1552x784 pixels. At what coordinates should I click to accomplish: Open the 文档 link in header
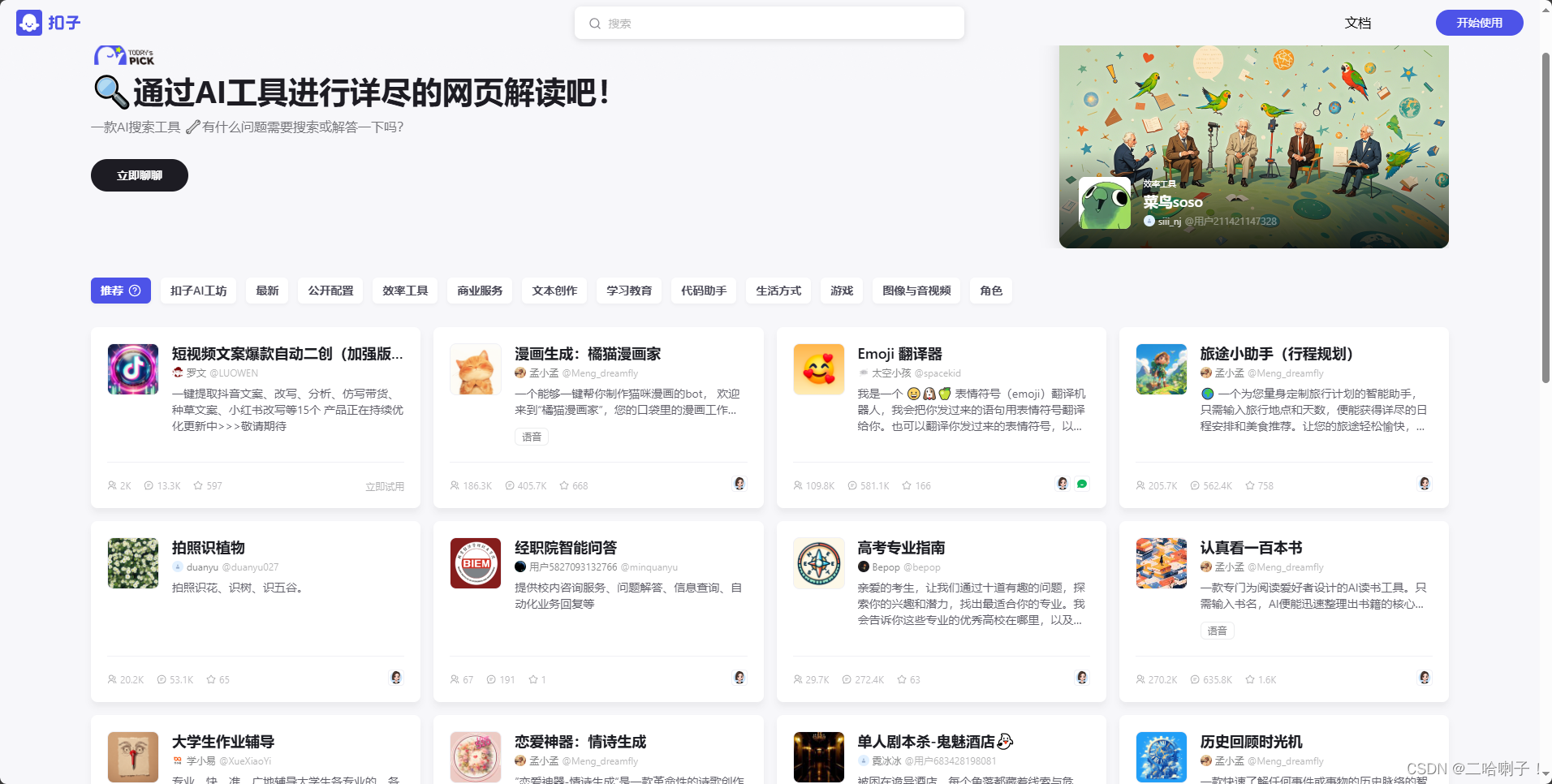coord(1358,23)
